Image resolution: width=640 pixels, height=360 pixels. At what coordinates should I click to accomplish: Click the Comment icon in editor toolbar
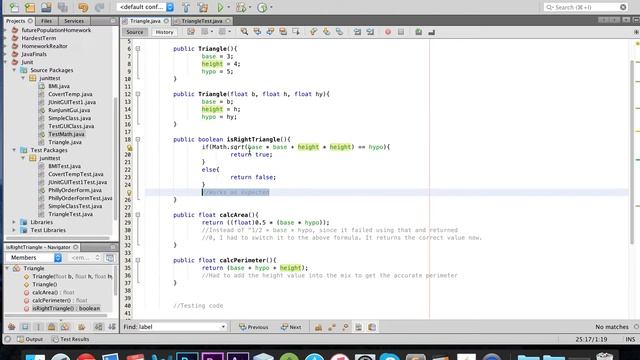[418, 31]
